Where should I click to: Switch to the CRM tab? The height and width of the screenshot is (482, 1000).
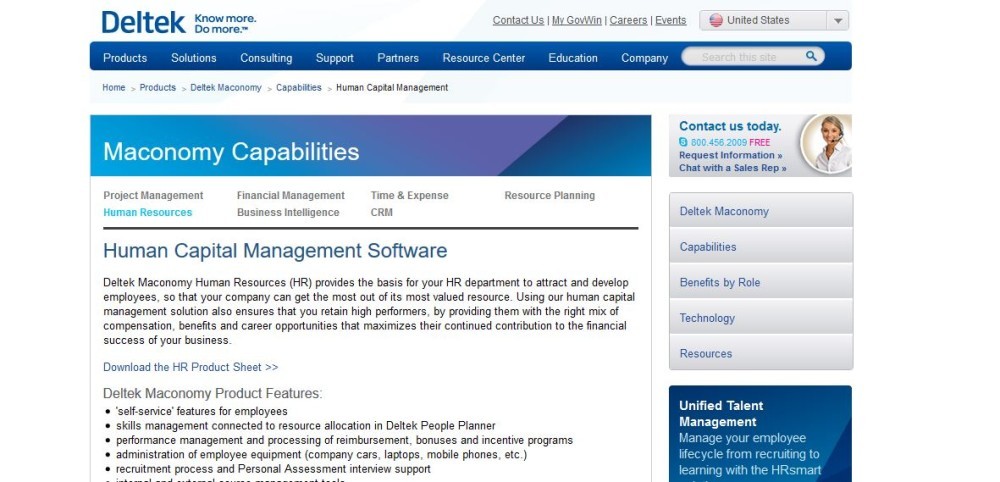pyautogui.click(x=381, y=213)
